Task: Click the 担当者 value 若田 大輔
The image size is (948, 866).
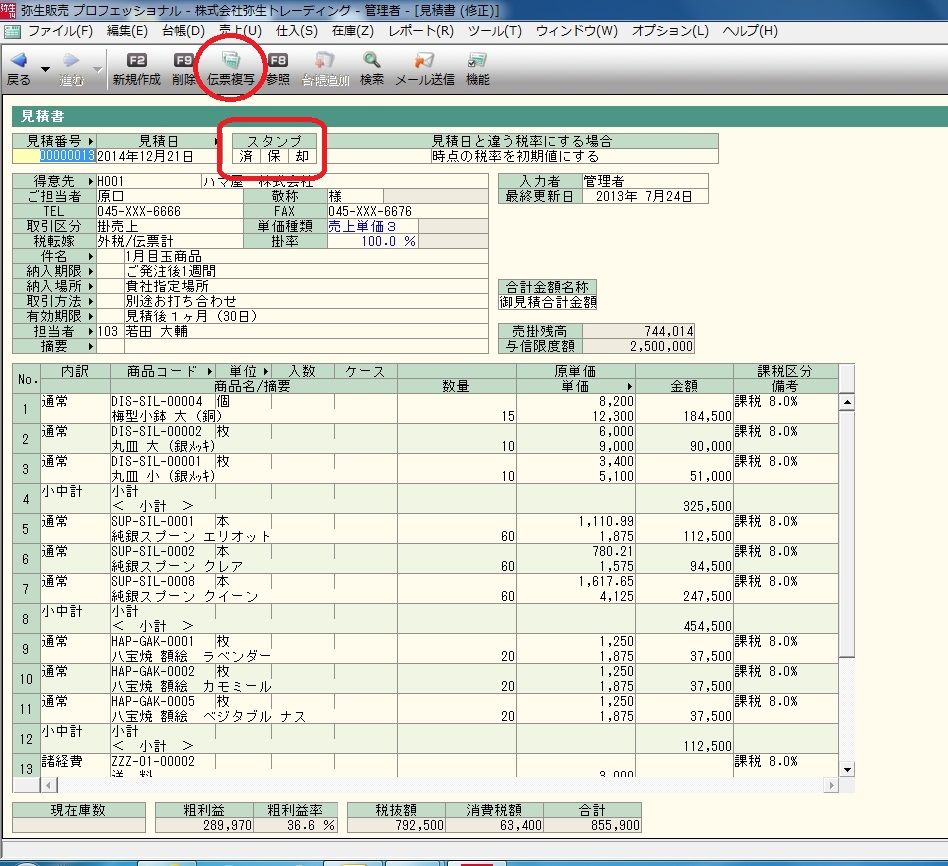Action: point(157,331)
